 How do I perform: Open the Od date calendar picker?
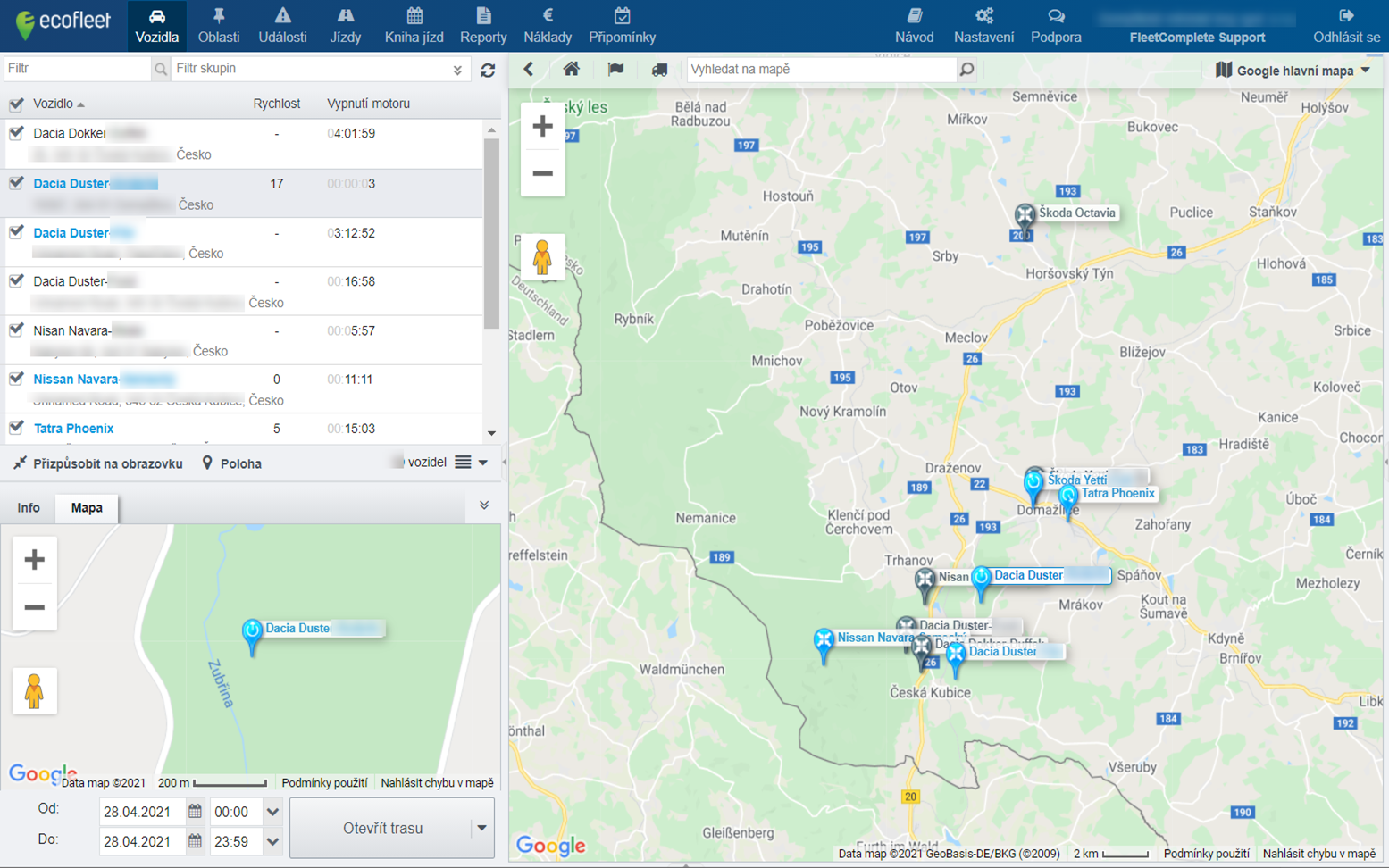tap(195, 812)
